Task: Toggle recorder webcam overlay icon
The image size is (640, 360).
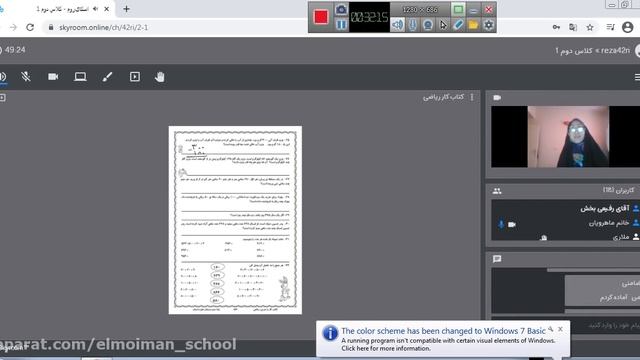Action: (x=428, y=25)
